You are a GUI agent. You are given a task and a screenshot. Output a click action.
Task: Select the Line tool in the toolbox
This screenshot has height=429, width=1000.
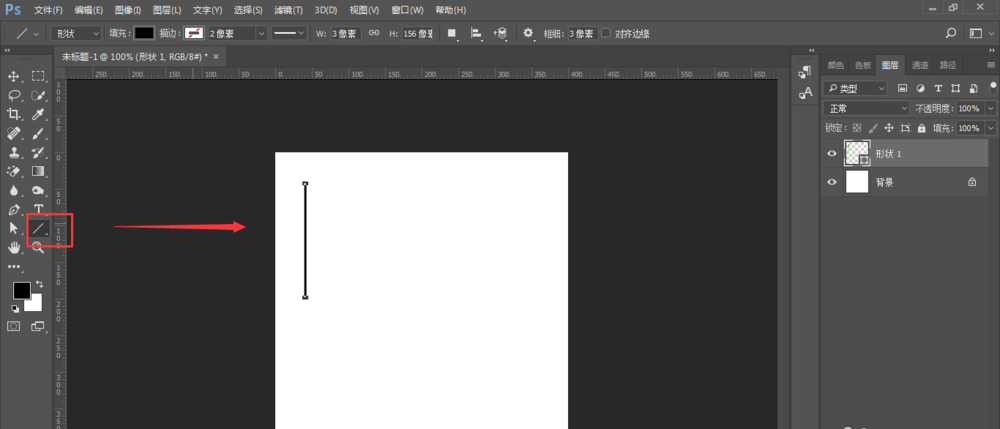(38, 228)
